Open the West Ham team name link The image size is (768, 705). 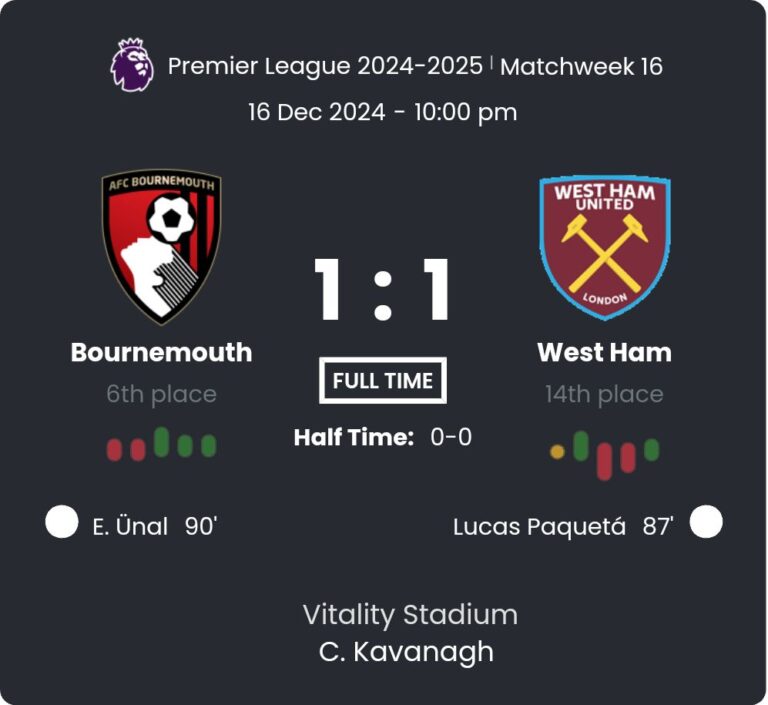[x=604, y=352]
